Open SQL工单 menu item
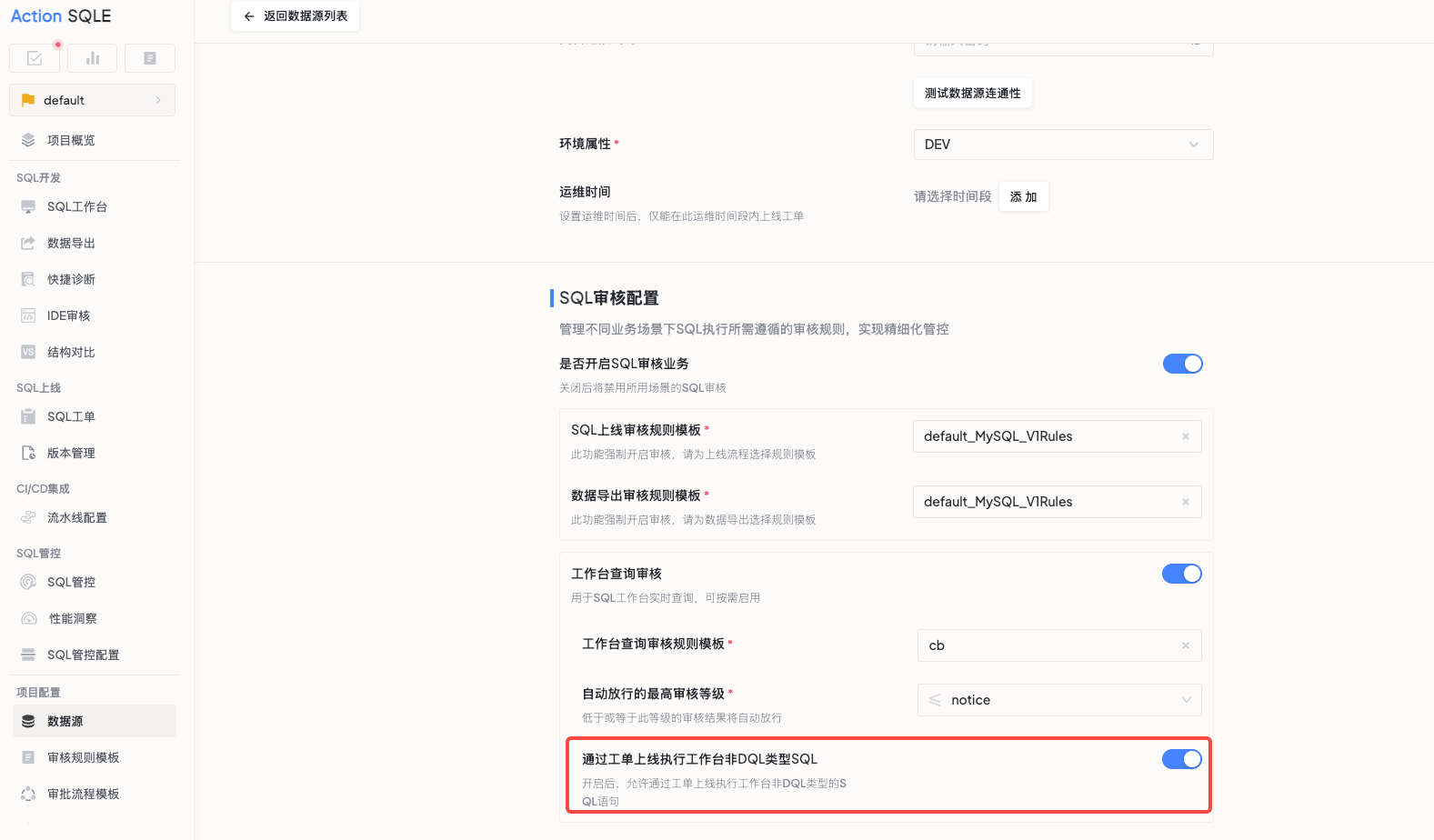This screenshot has height=840, width=1434. (71, 416)
